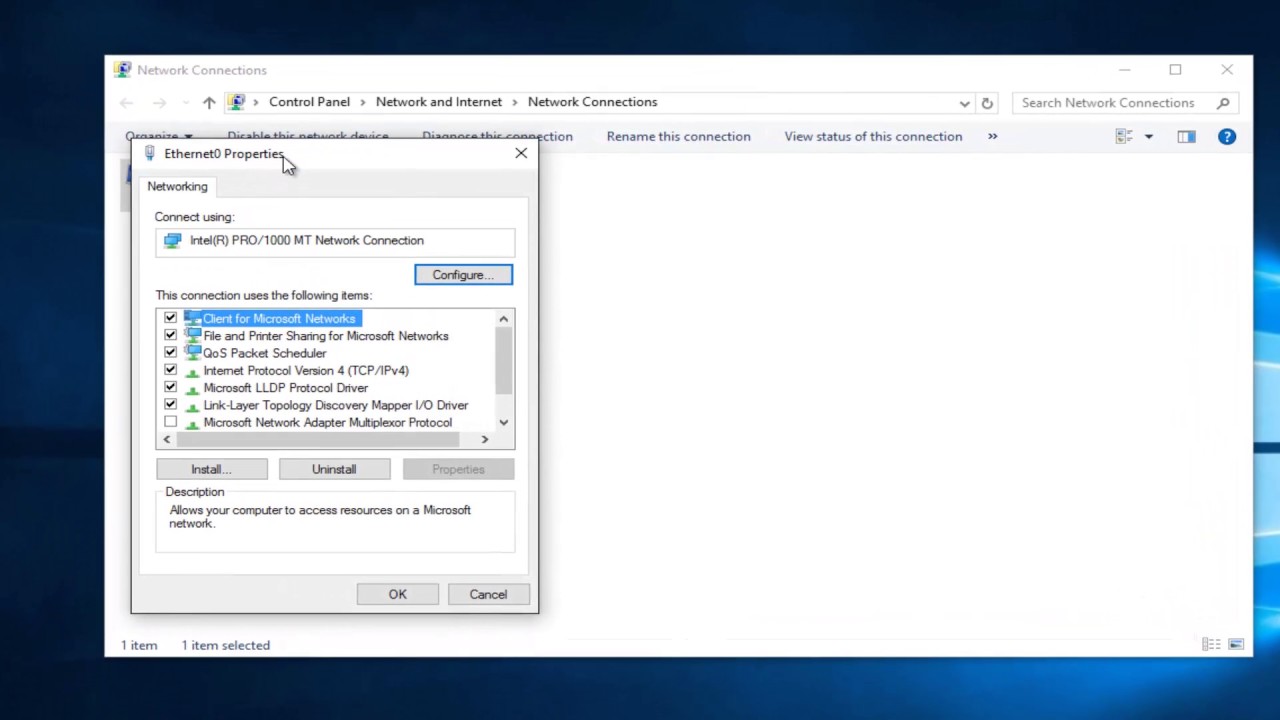Select QoS Packet Scheduler item text
Image resolution: width=1280 pixels, height=720 pixels.
(x=265, y=353)
